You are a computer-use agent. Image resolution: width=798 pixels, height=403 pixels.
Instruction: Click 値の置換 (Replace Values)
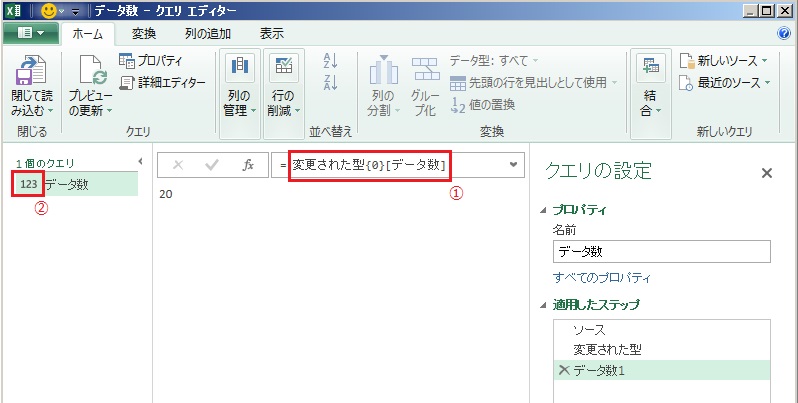coord(482,104)
